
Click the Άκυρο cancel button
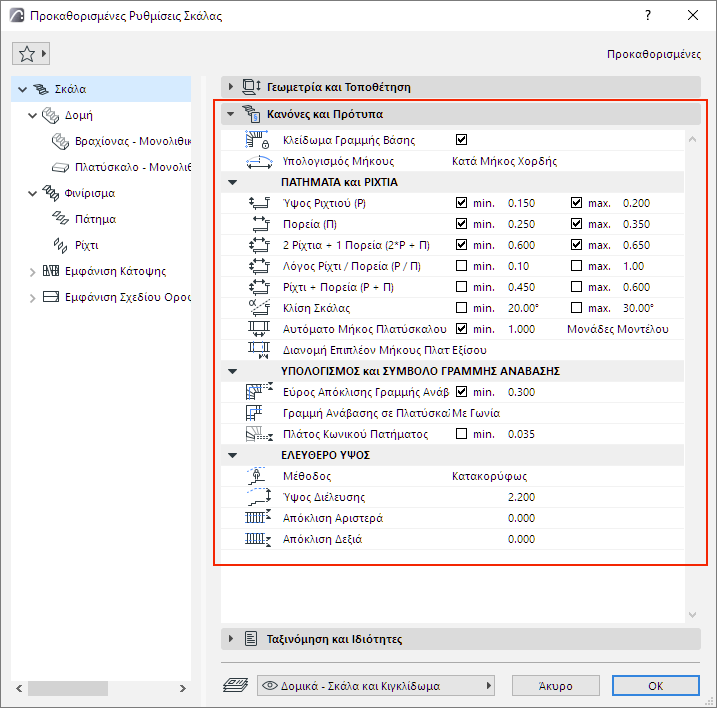point(556,686)
